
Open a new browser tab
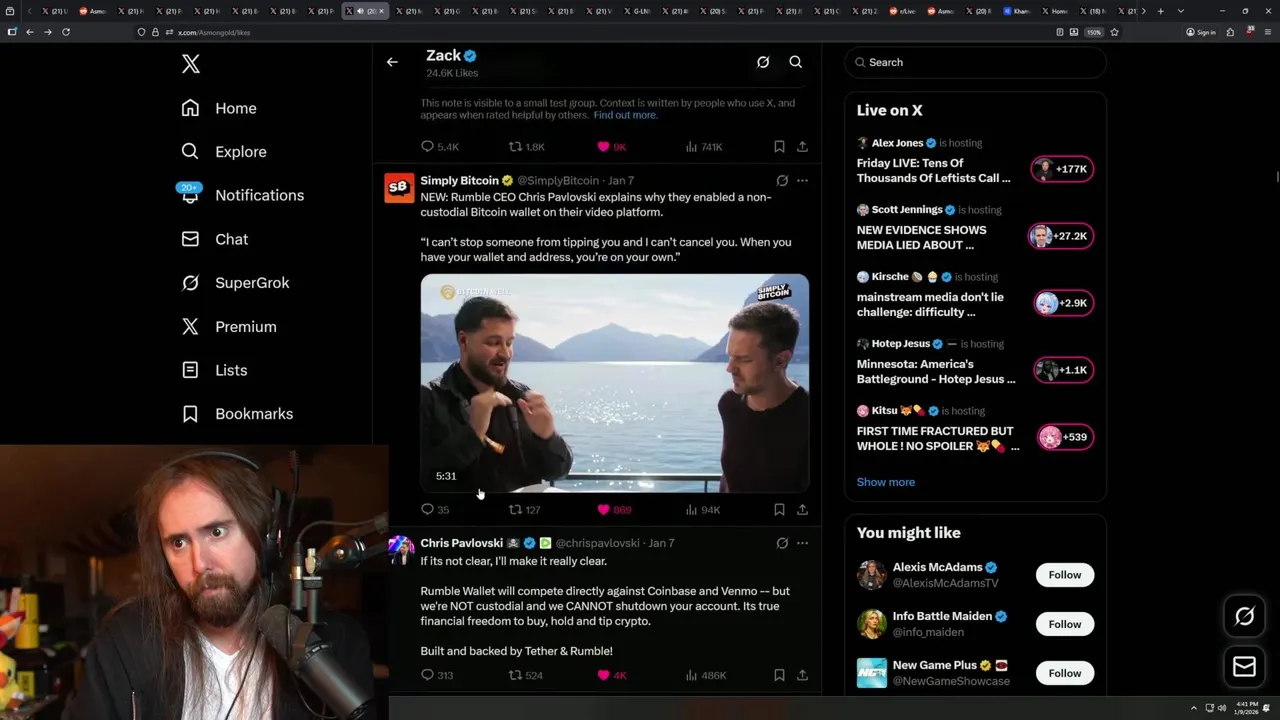[1160, 11]
